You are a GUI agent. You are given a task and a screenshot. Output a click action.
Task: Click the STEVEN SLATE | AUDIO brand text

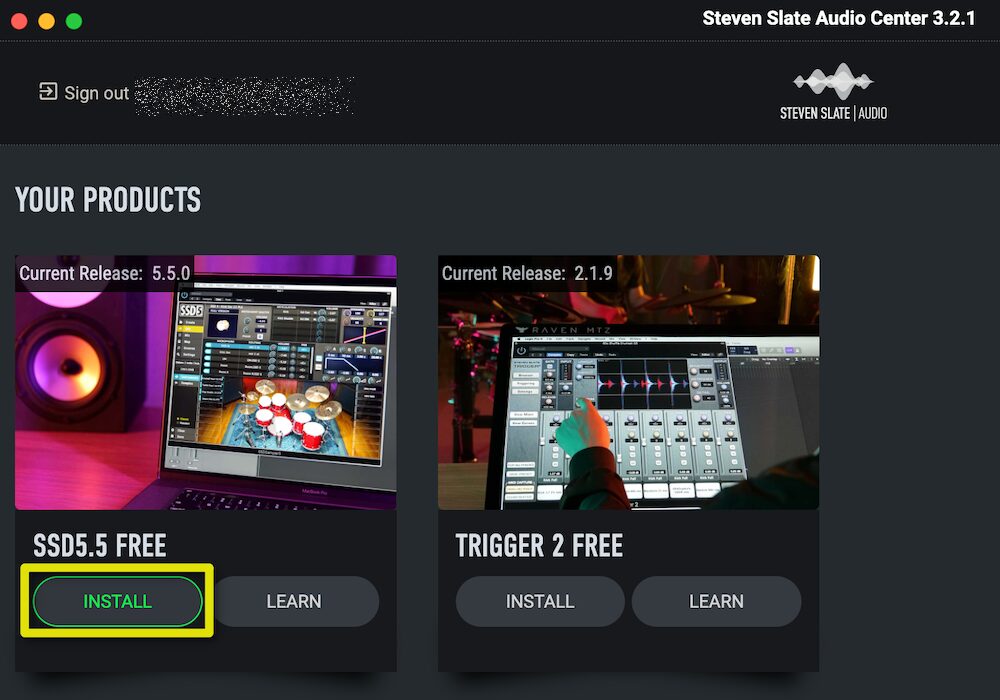coord(833,113)
